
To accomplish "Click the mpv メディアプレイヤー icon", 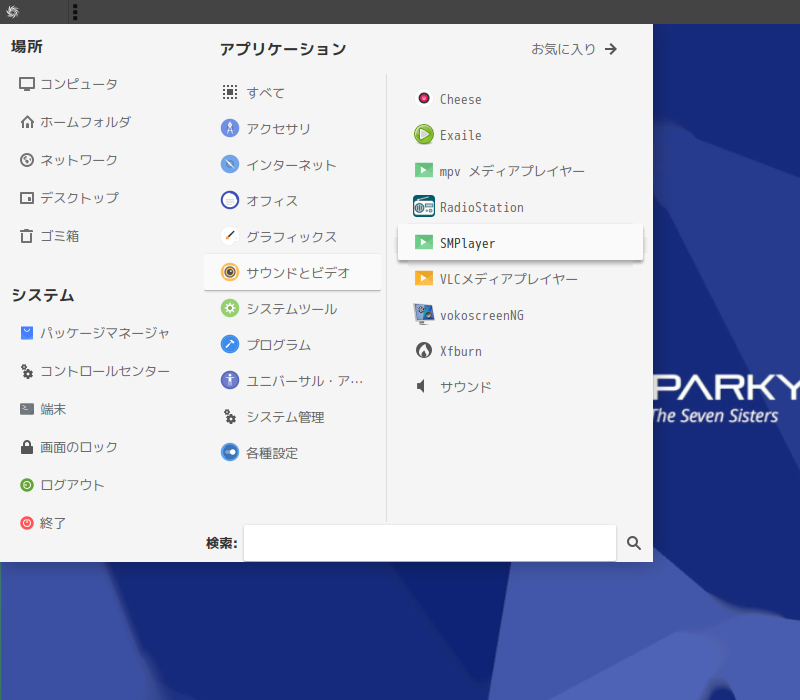I will click(x=423, y=170).
